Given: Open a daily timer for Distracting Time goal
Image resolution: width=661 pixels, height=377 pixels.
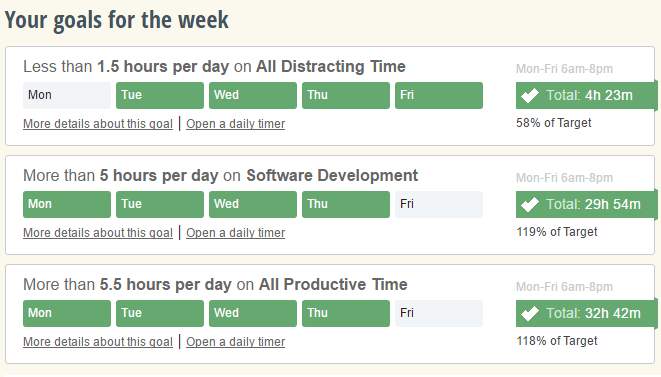Looking at the screenshot, I should (x=236, y=124).
